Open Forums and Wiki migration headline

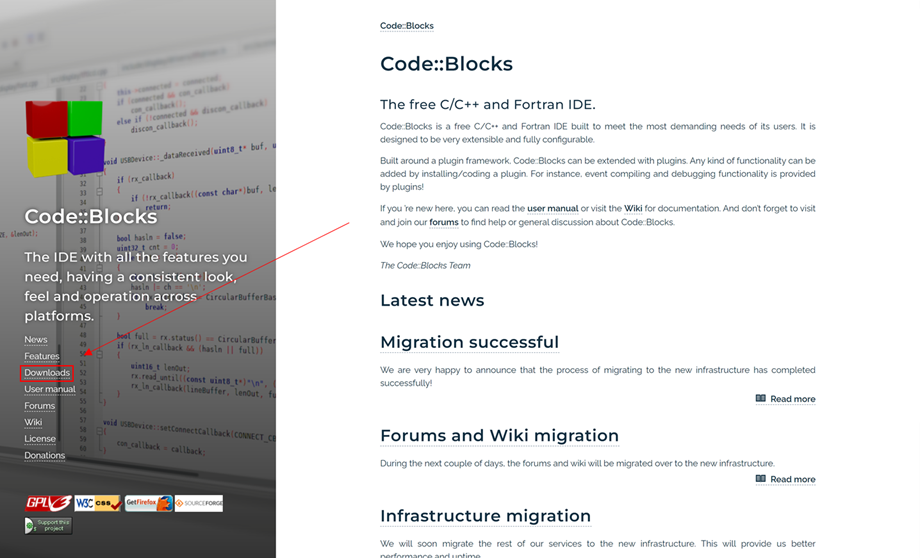pyautogui.click(x=499, y=435)
